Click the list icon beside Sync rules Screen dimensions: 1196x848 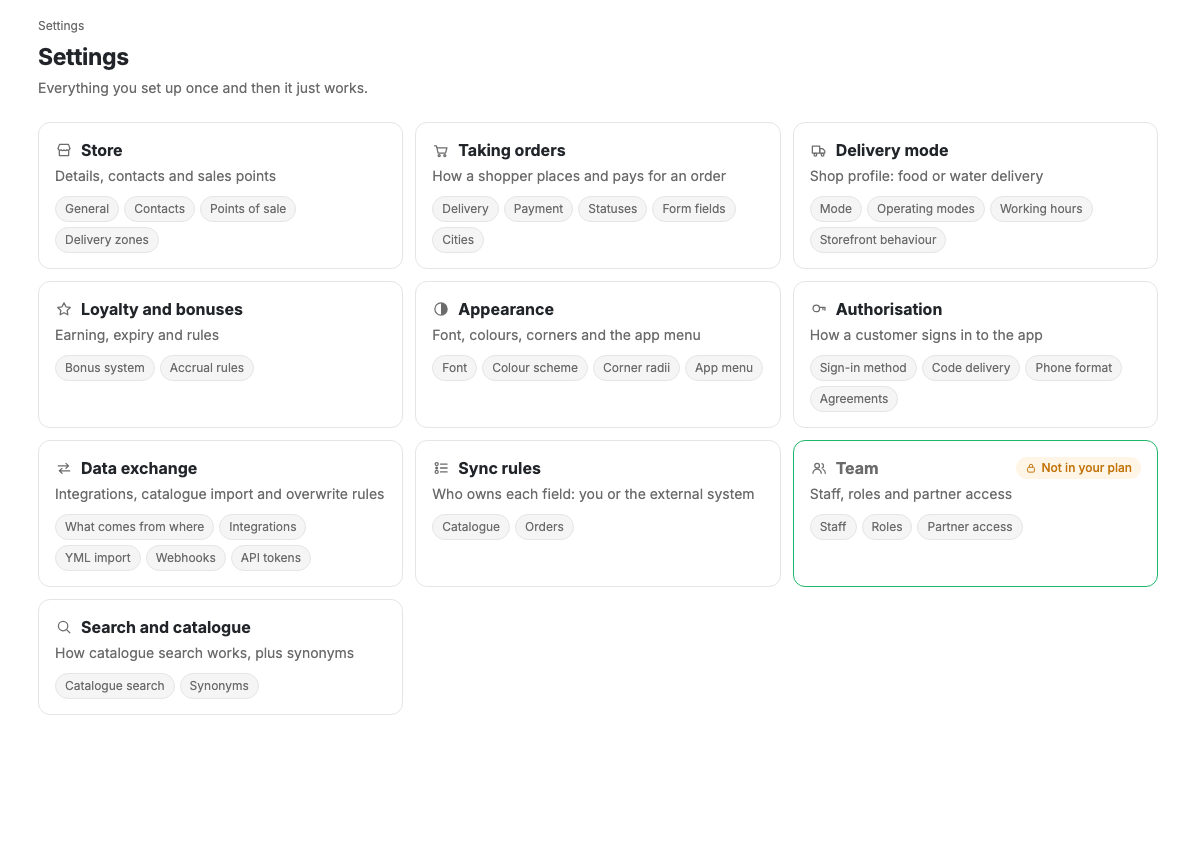coord(441,468)
